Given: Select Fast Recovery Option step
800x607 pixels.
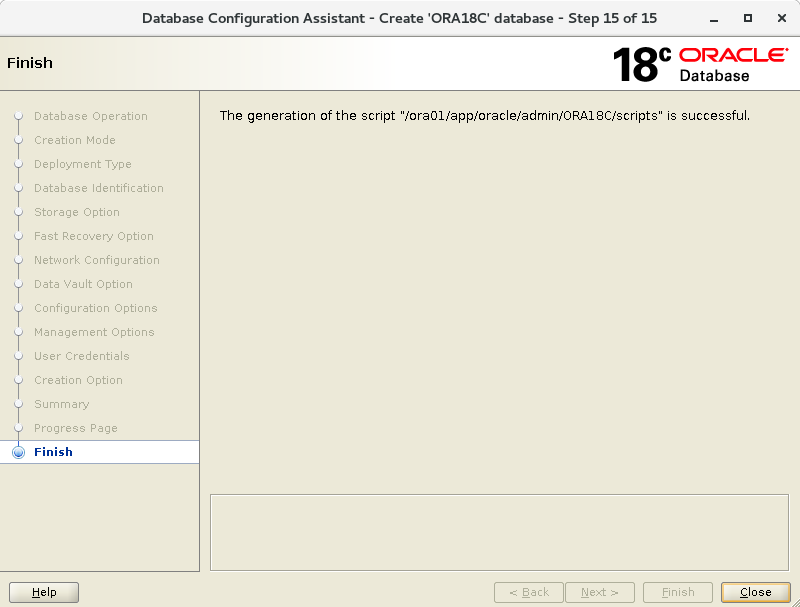Looking at the screenshot, I should point(94,236).
